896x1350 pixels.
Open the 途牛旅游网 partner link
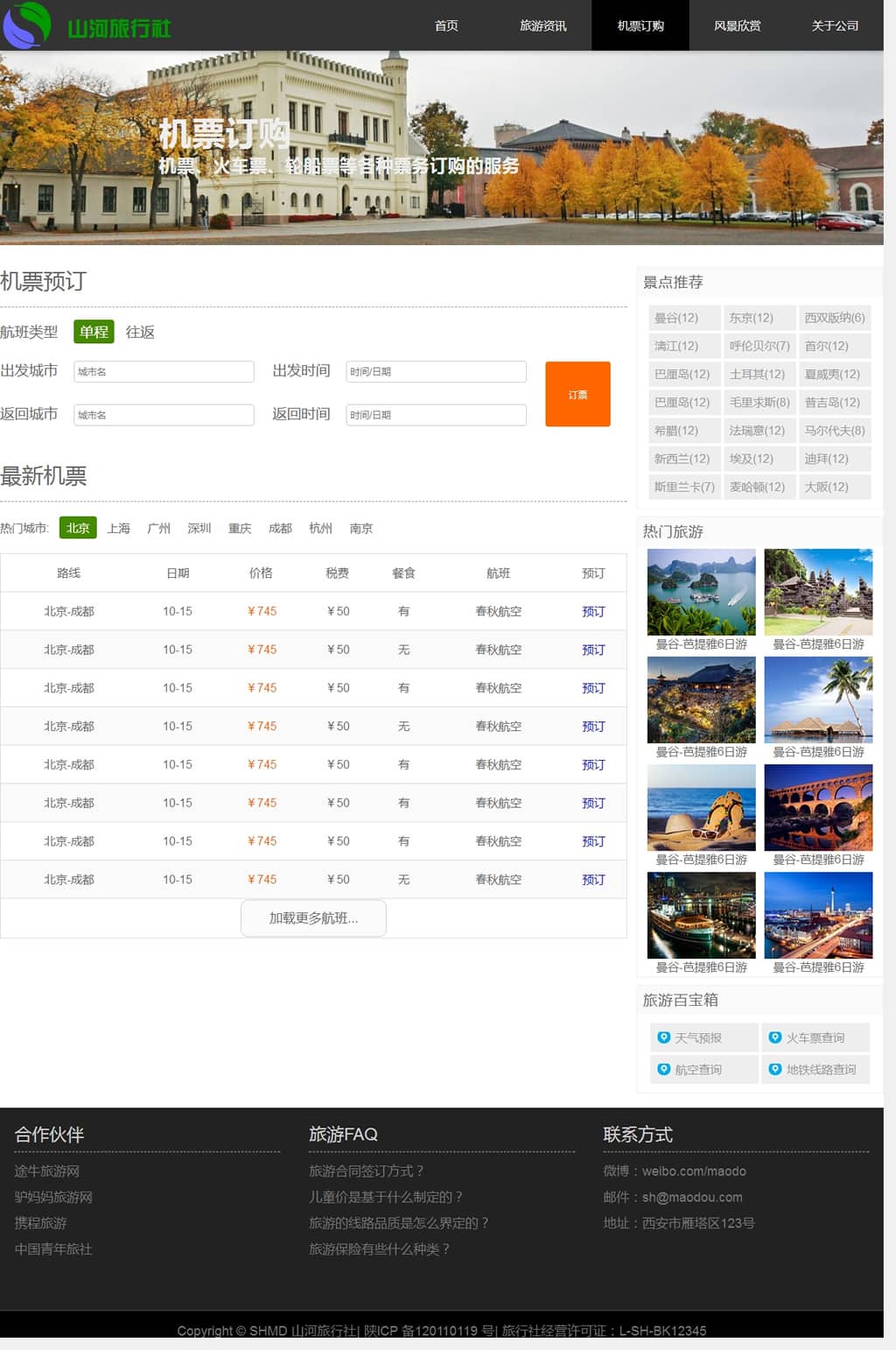point(47,1171)
